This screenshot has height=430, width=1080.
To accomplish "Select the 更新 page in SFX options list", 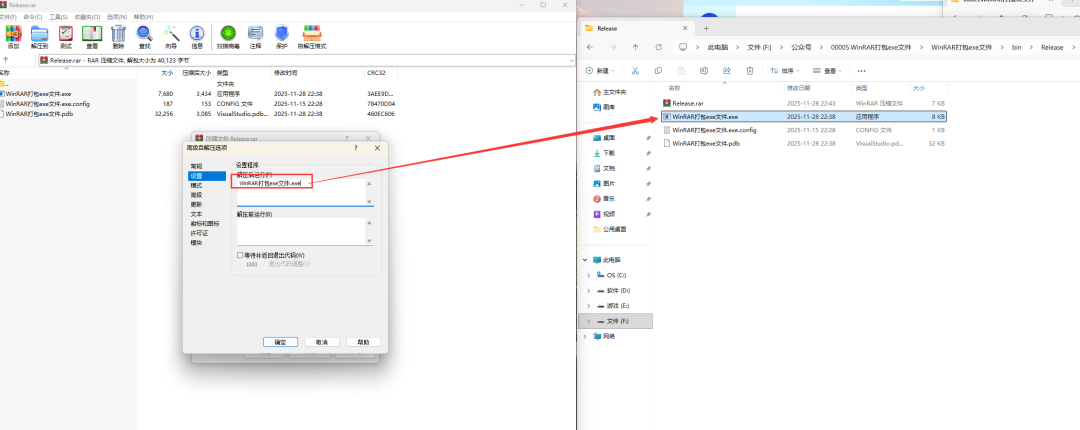I will 197,205.
